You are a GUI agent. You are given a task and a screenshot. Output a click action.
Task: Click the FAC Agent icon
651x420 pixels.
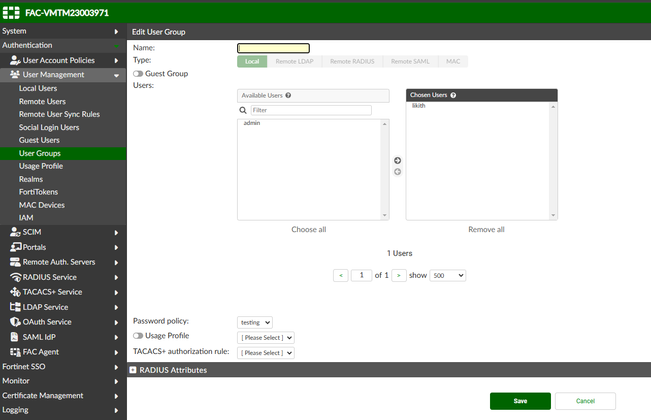(x=15, y=352)
